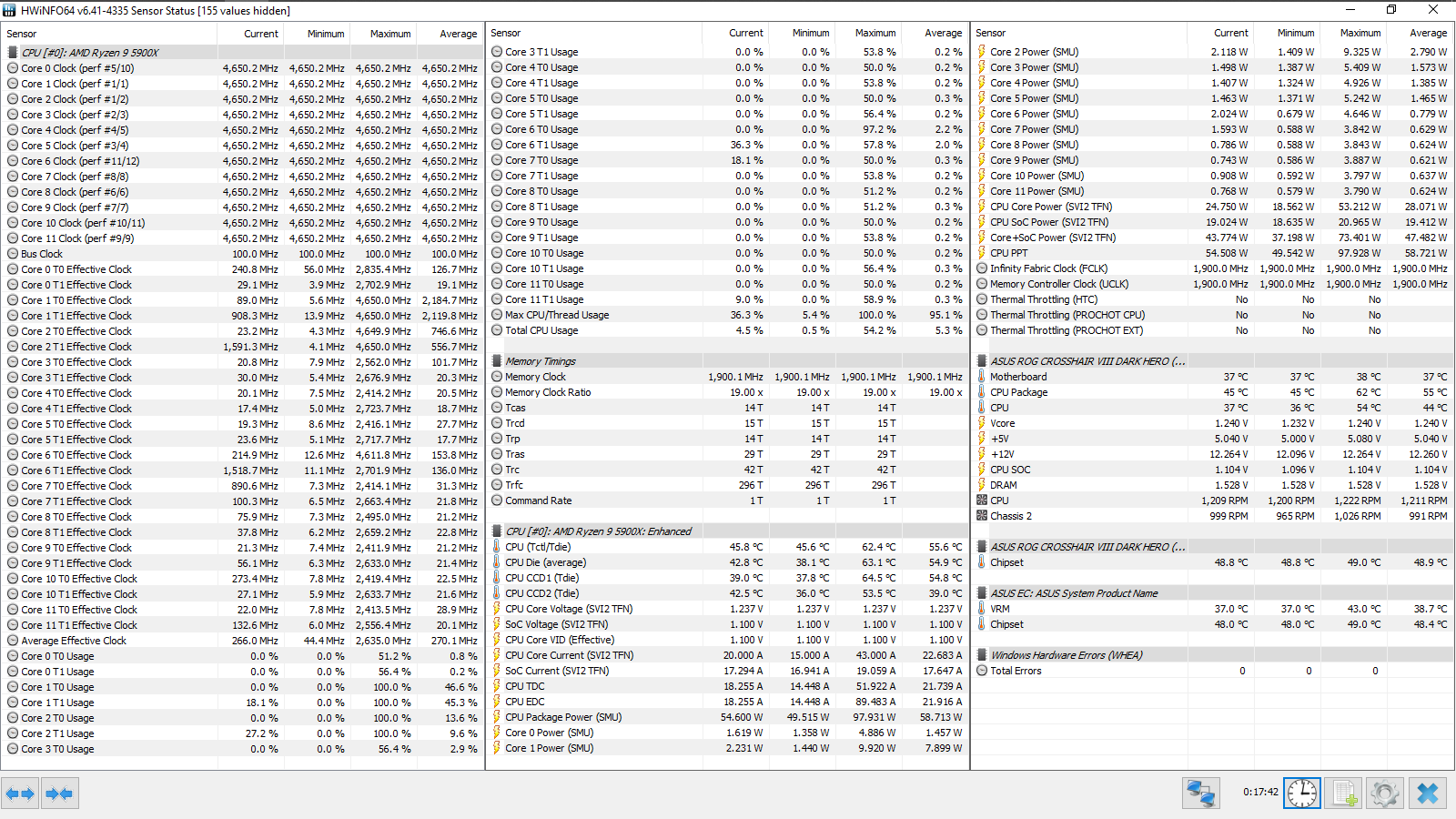The image size is (1456, 819).
Task: Open sensor settings gear icon
Action: (1385, 794)
